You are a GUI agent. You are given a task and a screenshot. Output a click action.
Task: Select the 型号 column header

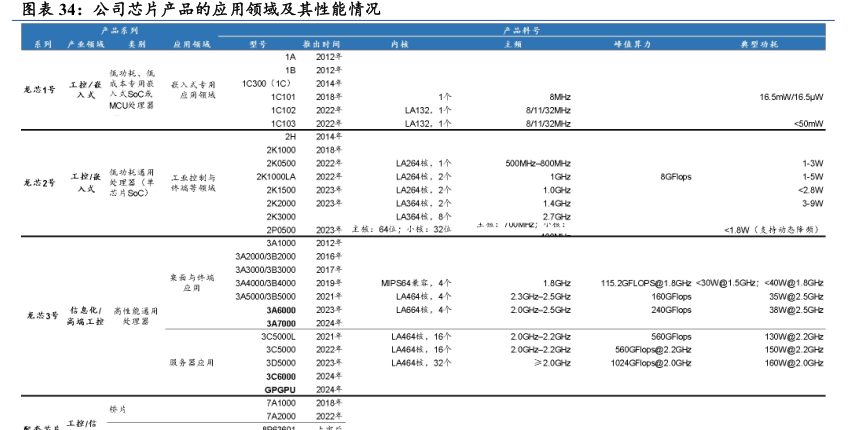tap(257, 45)
